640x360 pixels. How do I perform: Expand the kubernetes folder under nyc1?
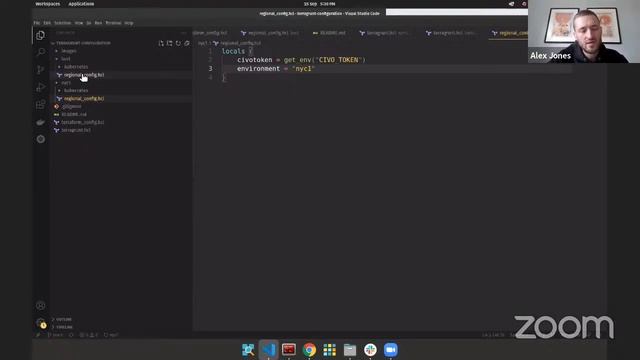76,90
